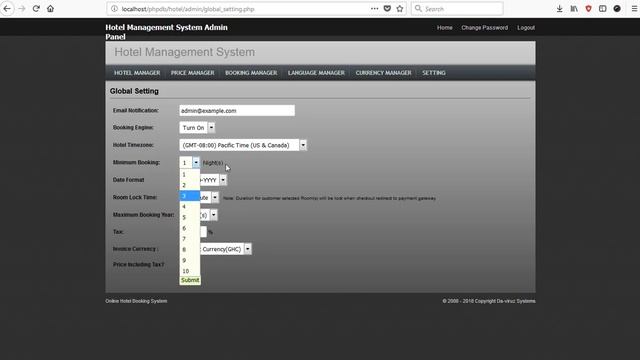This screenshot has width=640, height=360.
Task: Open the Maximum Booking Year dropdown arrow
Action: [213, 215]
